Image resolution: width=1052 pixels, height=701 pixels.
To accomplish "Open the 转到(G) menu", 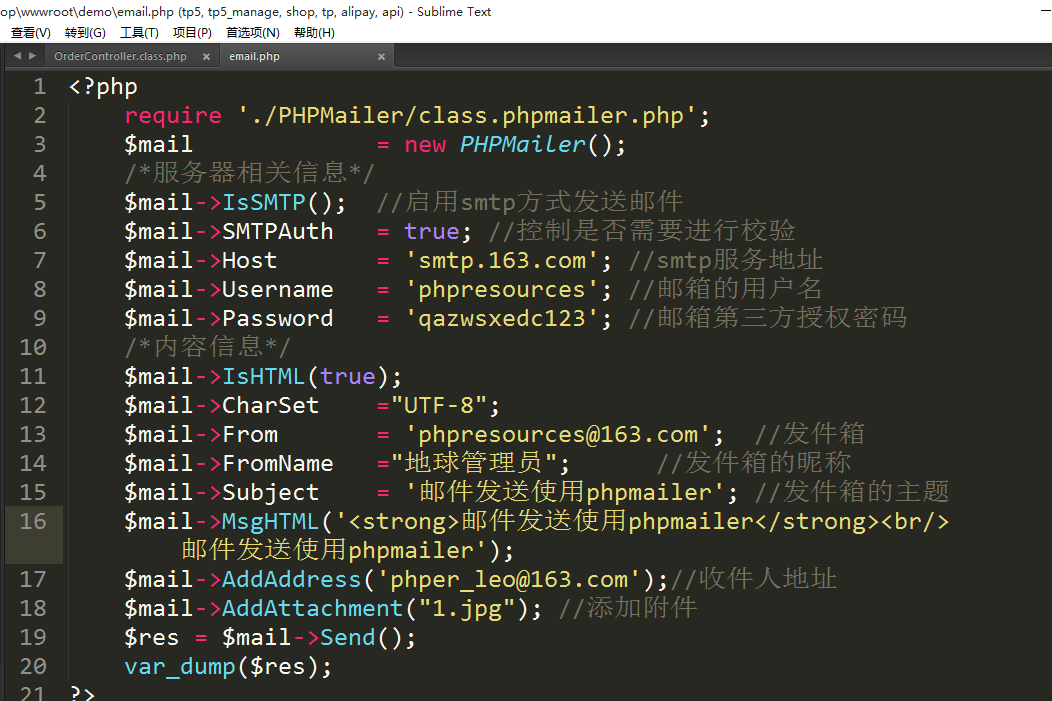I will 85,33.
